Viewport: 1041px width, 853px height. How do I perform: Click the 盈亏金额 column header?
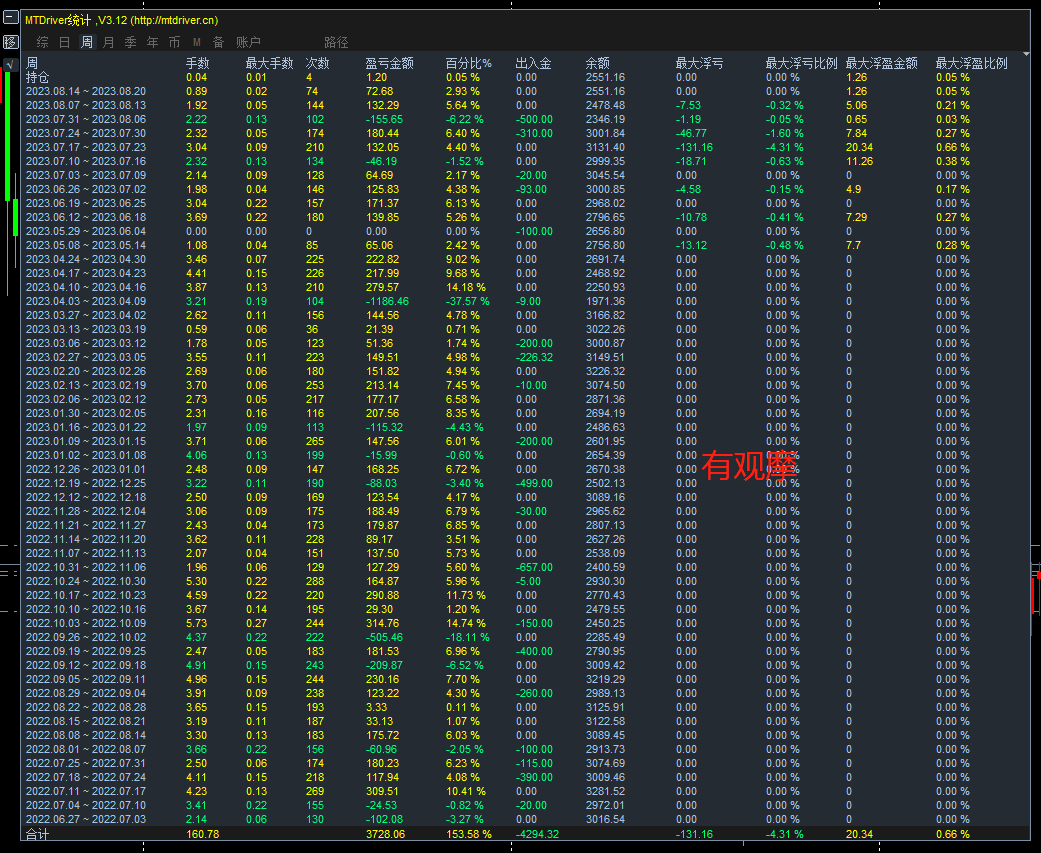tap(390, 63)
